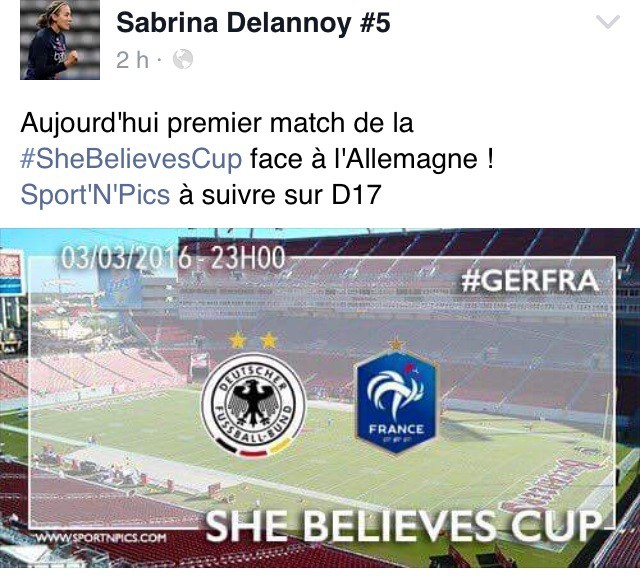Open Sabrina Delannoy's profile picture
The width and height of the screenshot is (640, 579).
pyautogui.click(x=60, y=40)
